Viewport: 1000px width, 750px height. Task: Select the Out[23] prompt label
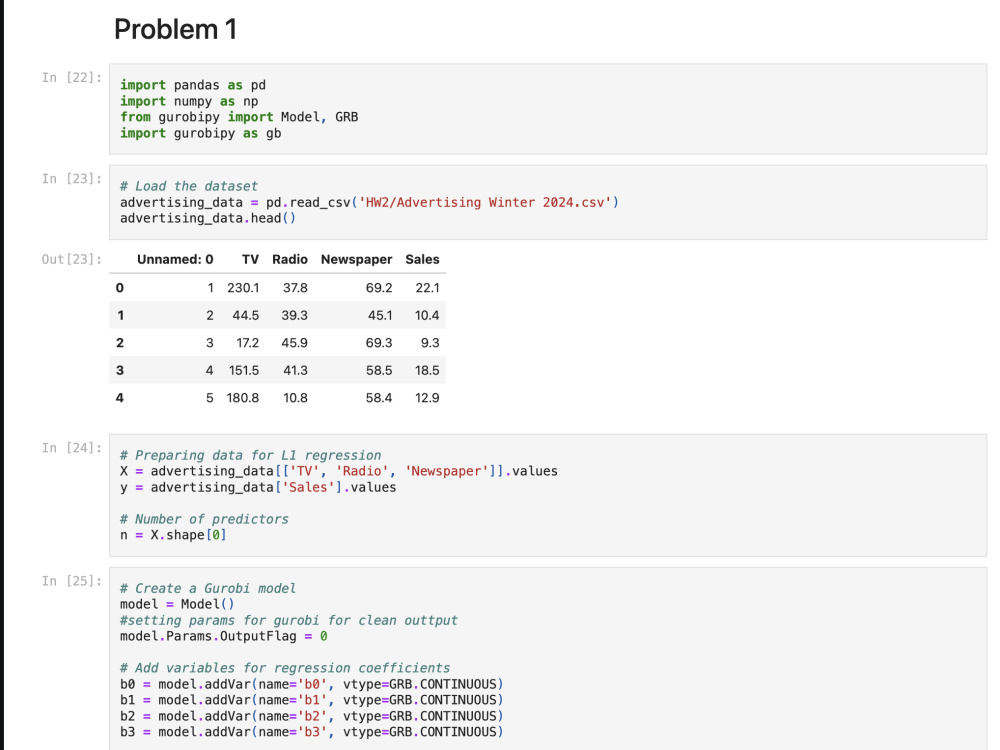(x=71, y=259)
